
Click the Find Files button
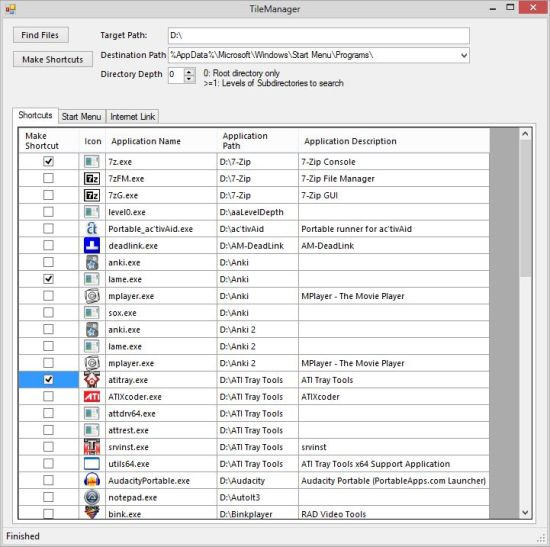[41, 35]
